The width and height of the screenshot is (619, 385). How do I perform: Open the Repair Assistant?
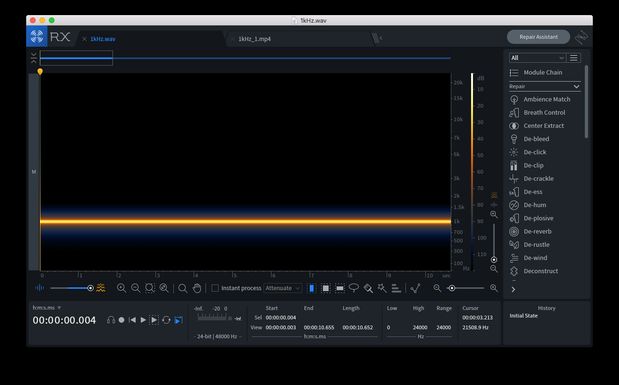click(538, 37)
